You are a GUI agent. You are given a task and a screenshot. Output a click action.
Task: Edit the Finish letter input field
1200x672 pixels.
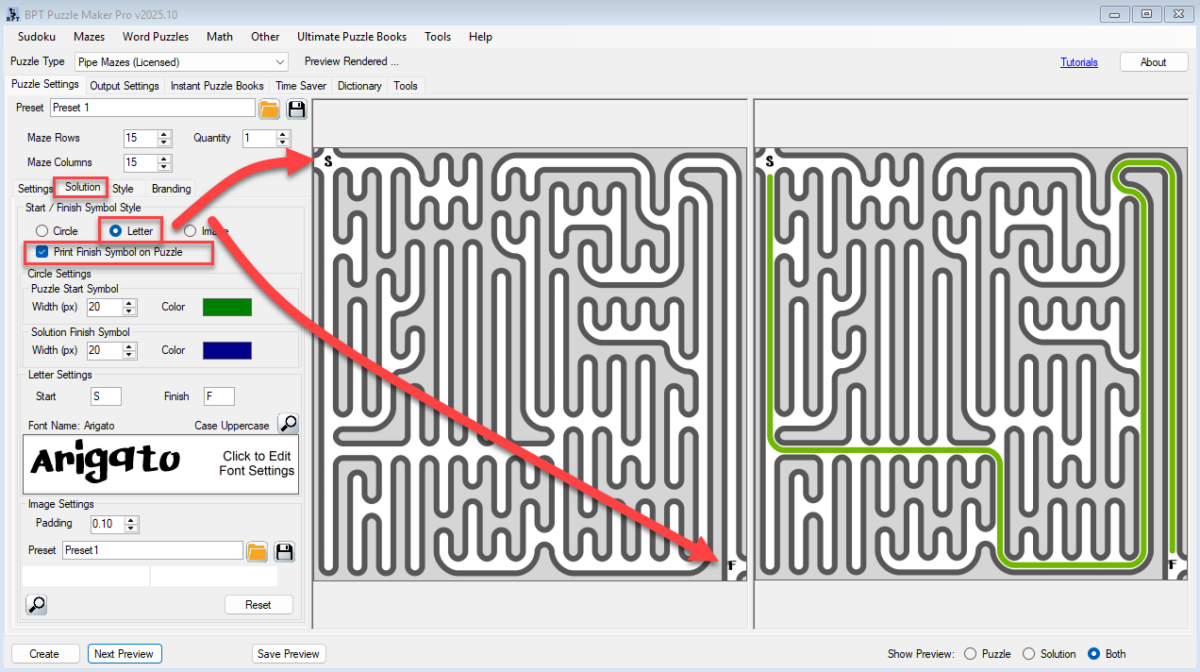click(x=218, y=396)
